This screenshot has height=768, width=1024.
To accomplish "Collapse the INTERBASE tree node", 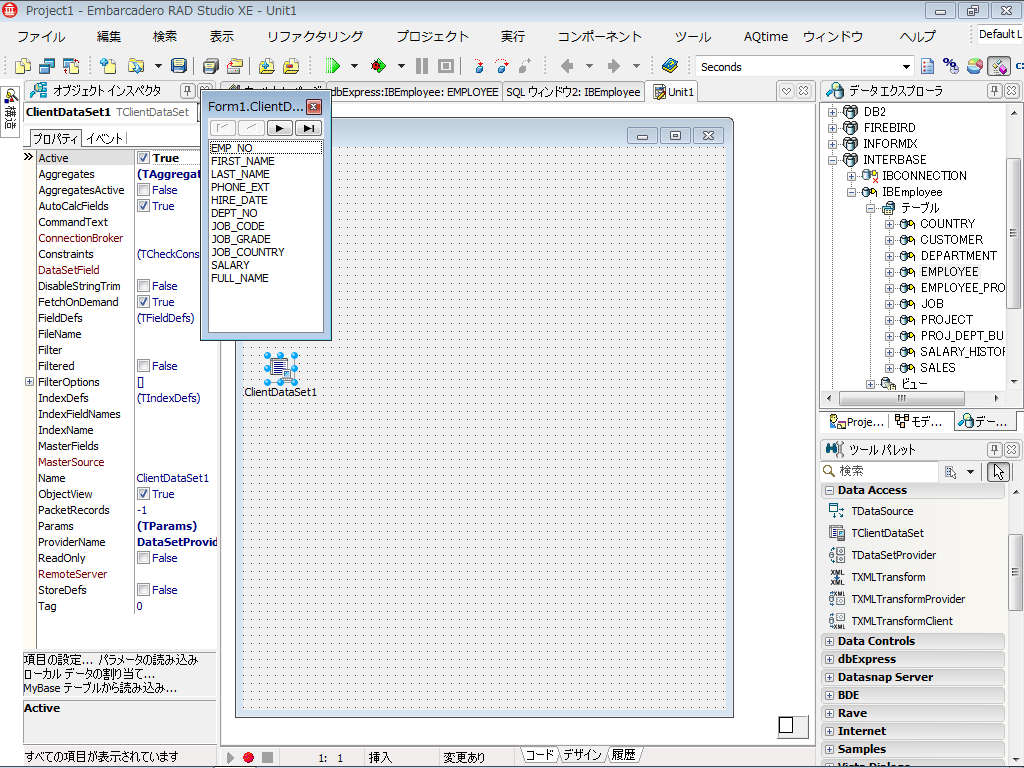I will pos(832,160).
